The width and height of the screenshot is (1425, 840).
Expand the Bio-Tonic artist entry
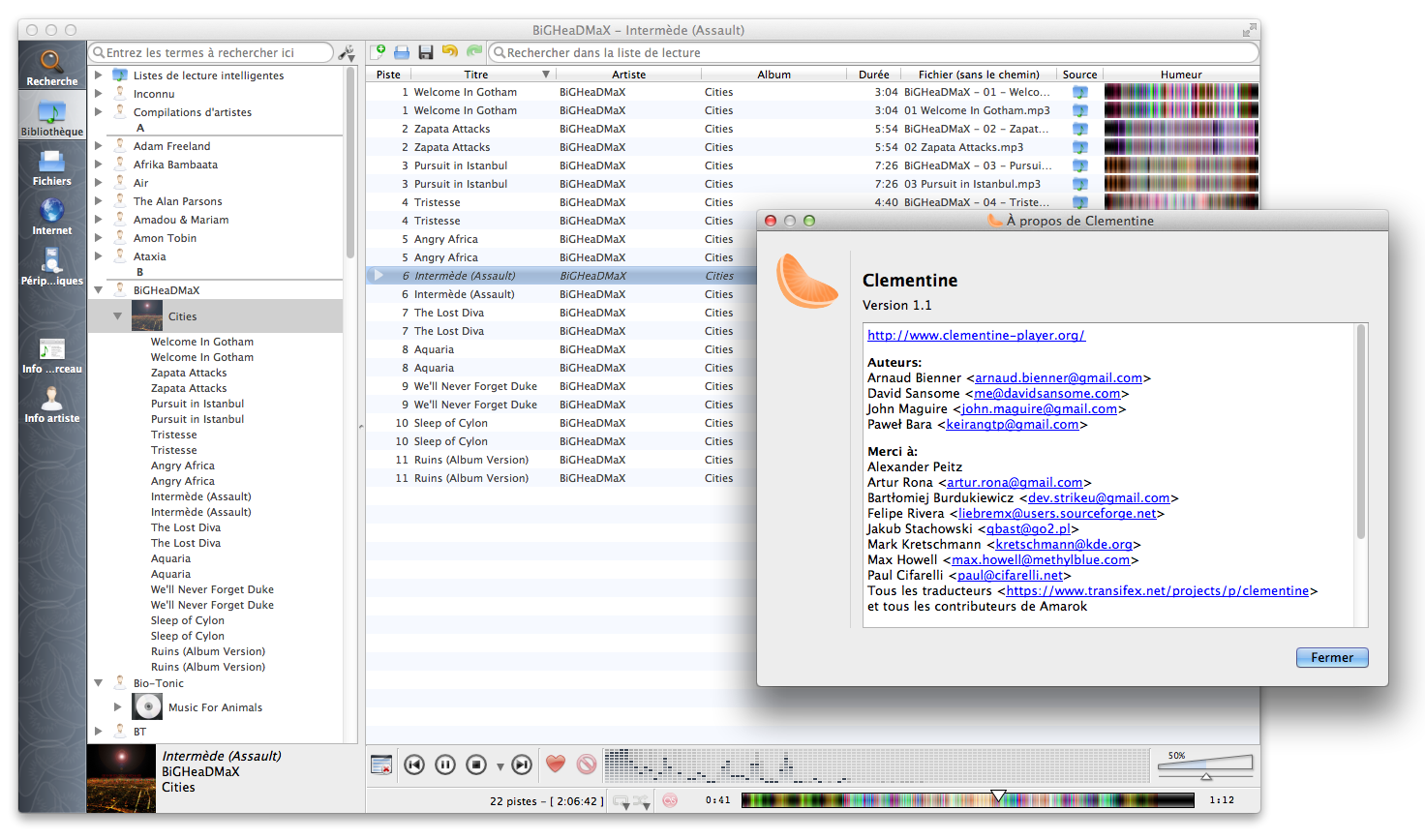tap(97, 682)
